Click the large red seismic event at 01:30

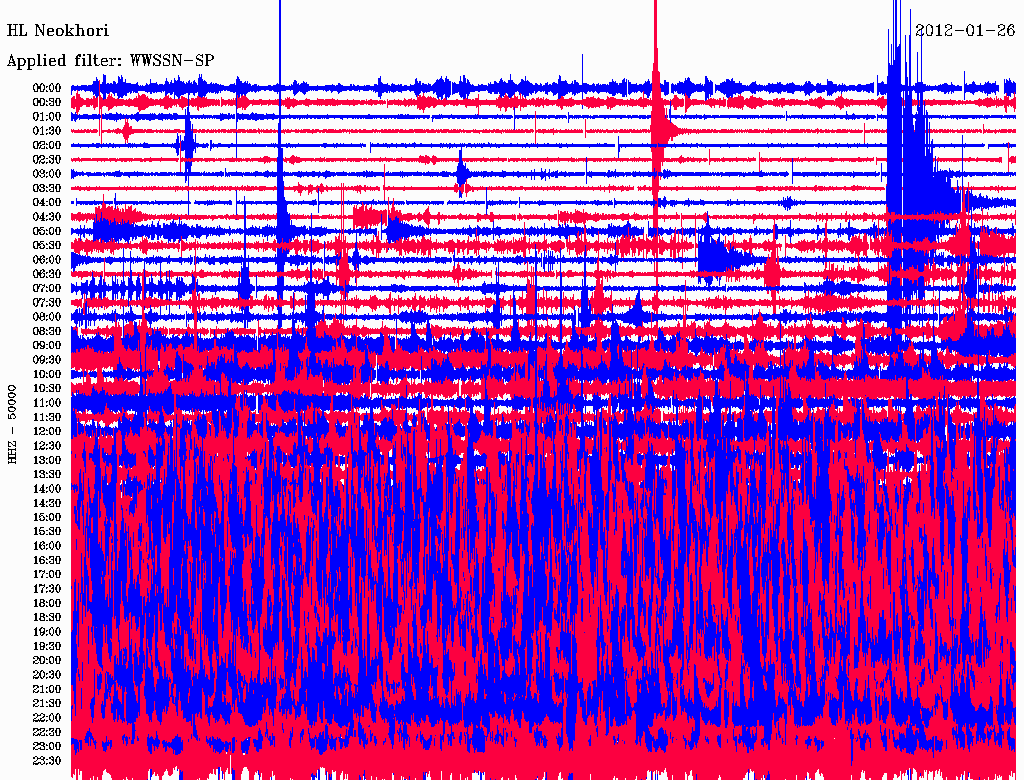[x=657, y=128]
